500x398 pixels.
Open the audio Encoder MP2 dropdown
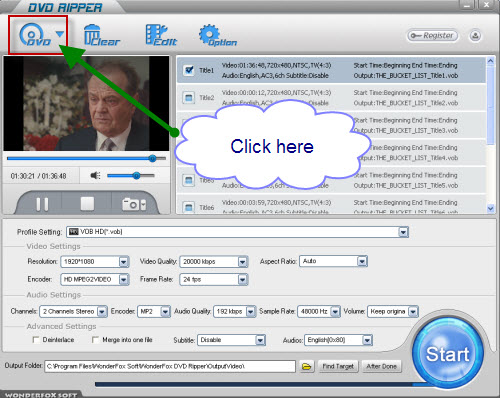[154, 311]
